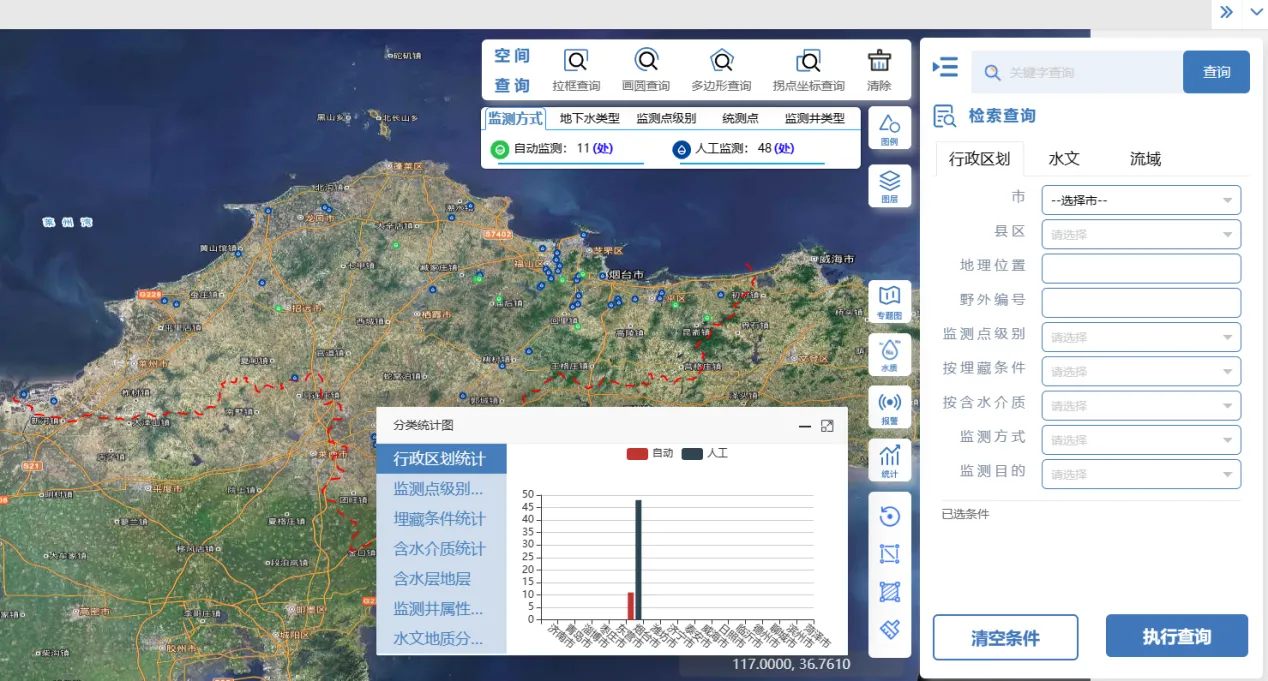Toggle 自动监测 points via green icon
Image resolution: width=1268 pixels, height=681 pixels.
[x=500, y=149]
